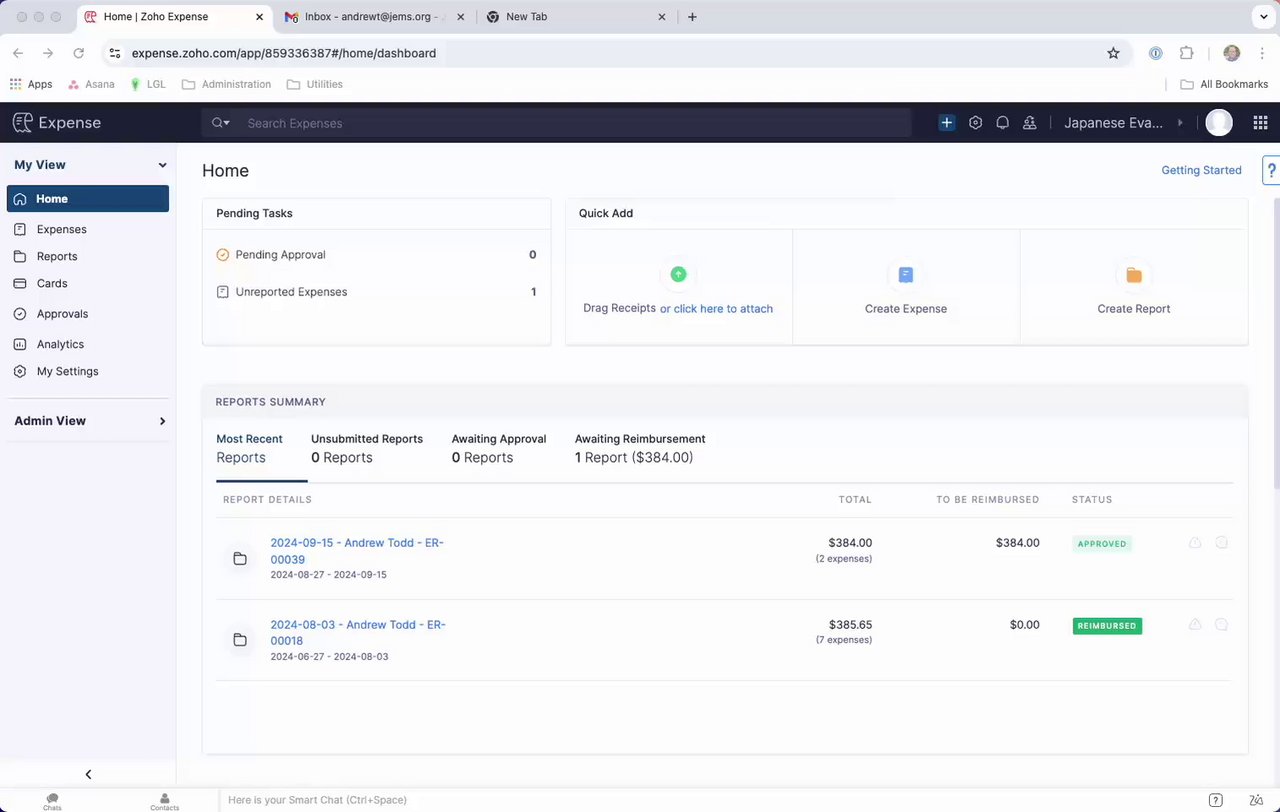The width and height of the screenshot is (1280, 812).
Task: Open the search filter dropdown
Action: (x=221, y=123)
